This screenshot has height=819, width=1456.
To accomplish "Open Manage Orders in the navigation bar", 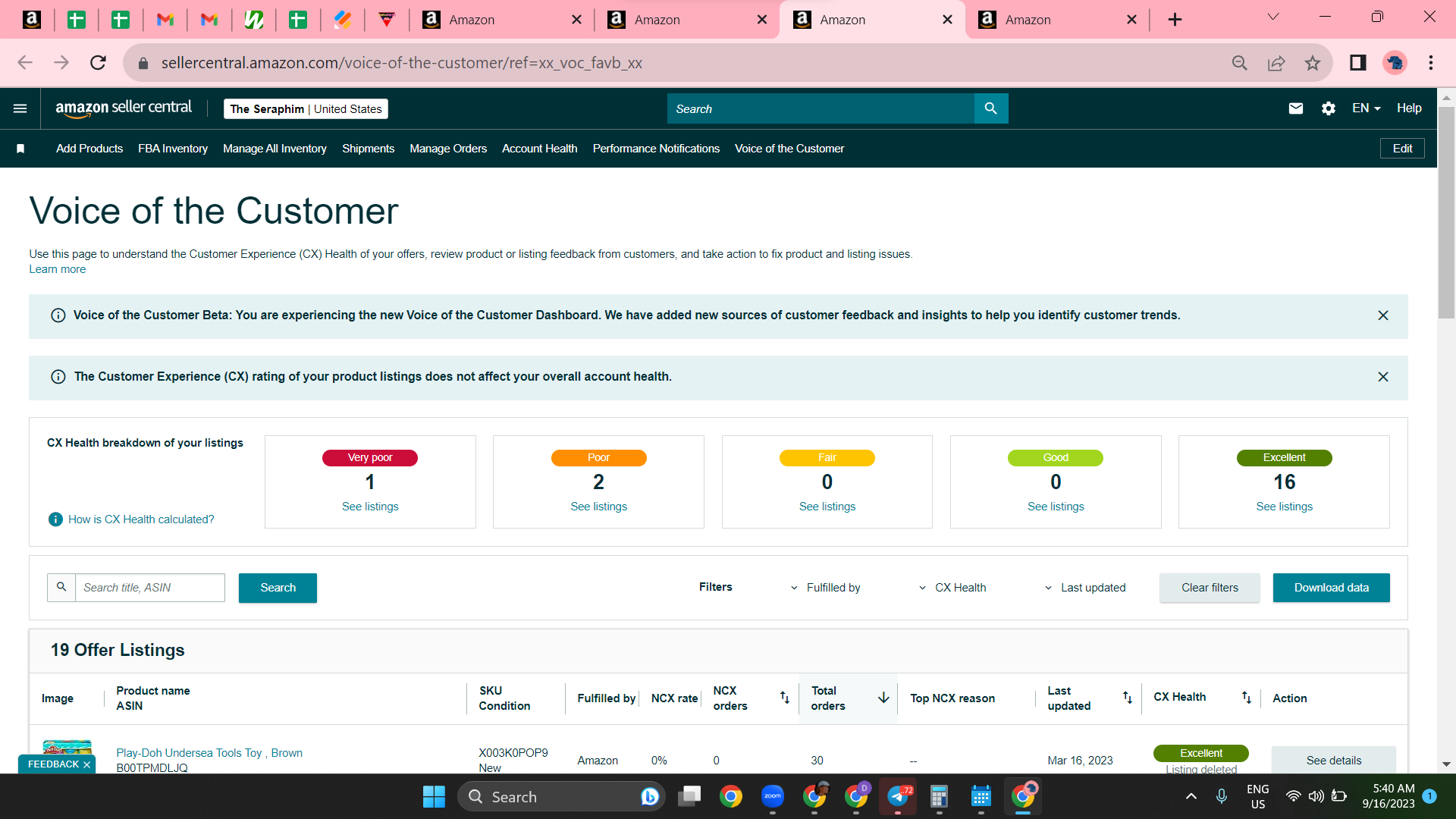I will coord(448,149).
